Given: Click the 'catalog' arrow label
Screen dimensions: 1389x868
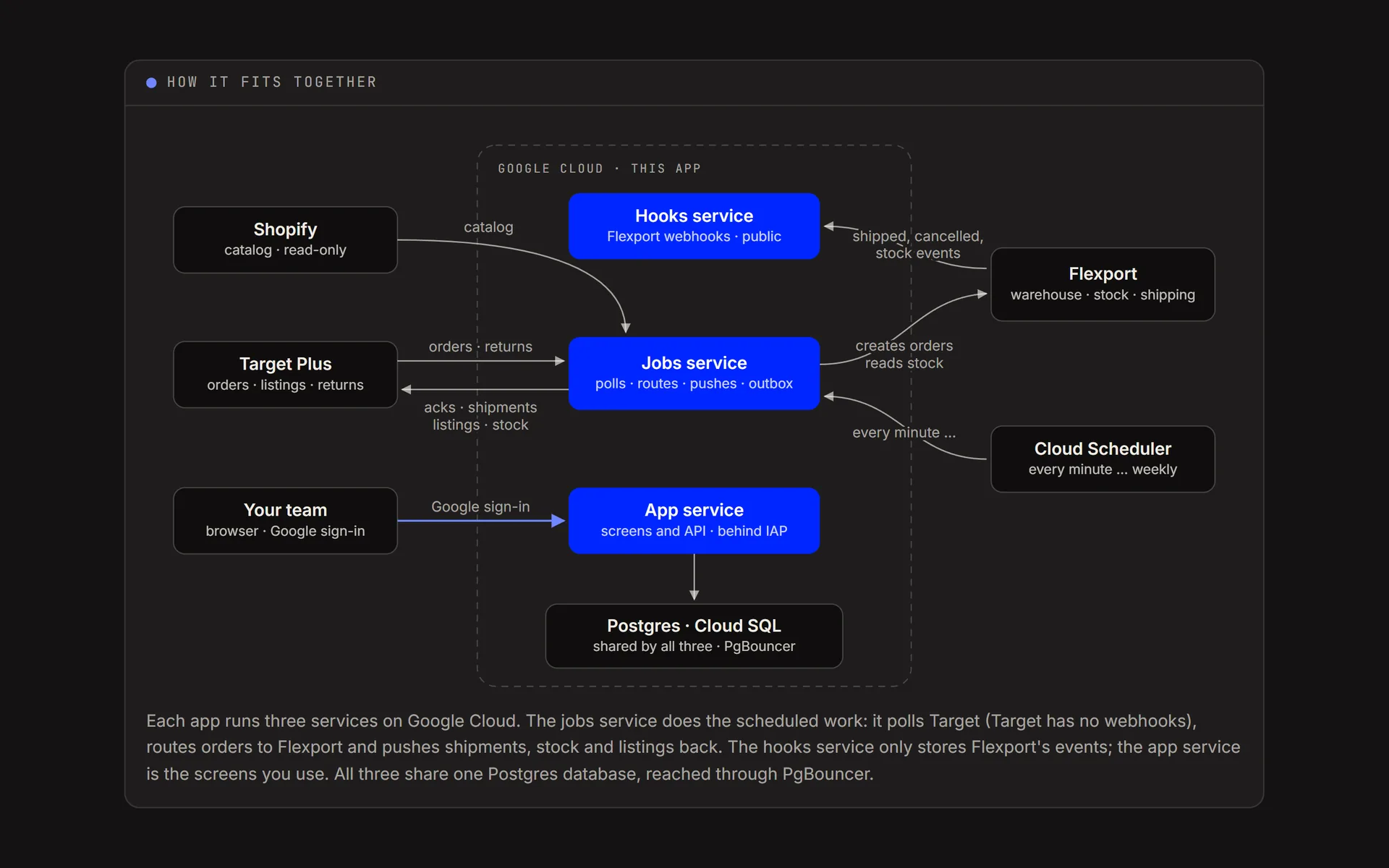Looking at the screenshot, I should (488, 227).
